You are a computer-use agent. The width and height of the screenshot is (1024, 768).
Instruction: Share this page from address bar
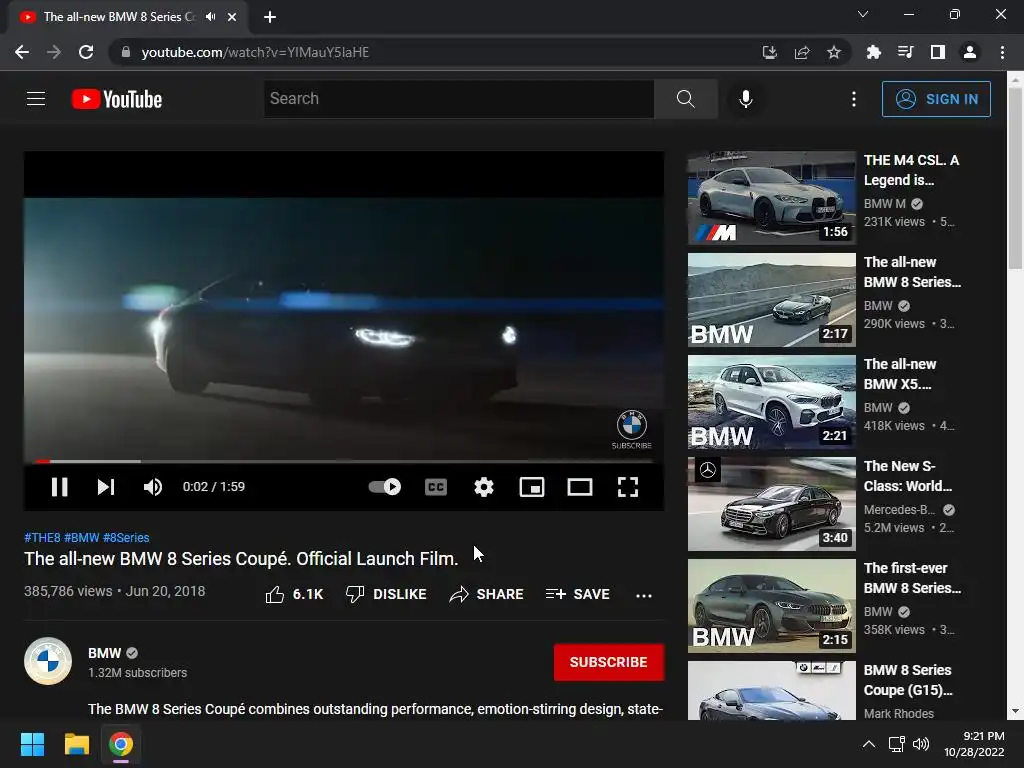coord(802,52)
